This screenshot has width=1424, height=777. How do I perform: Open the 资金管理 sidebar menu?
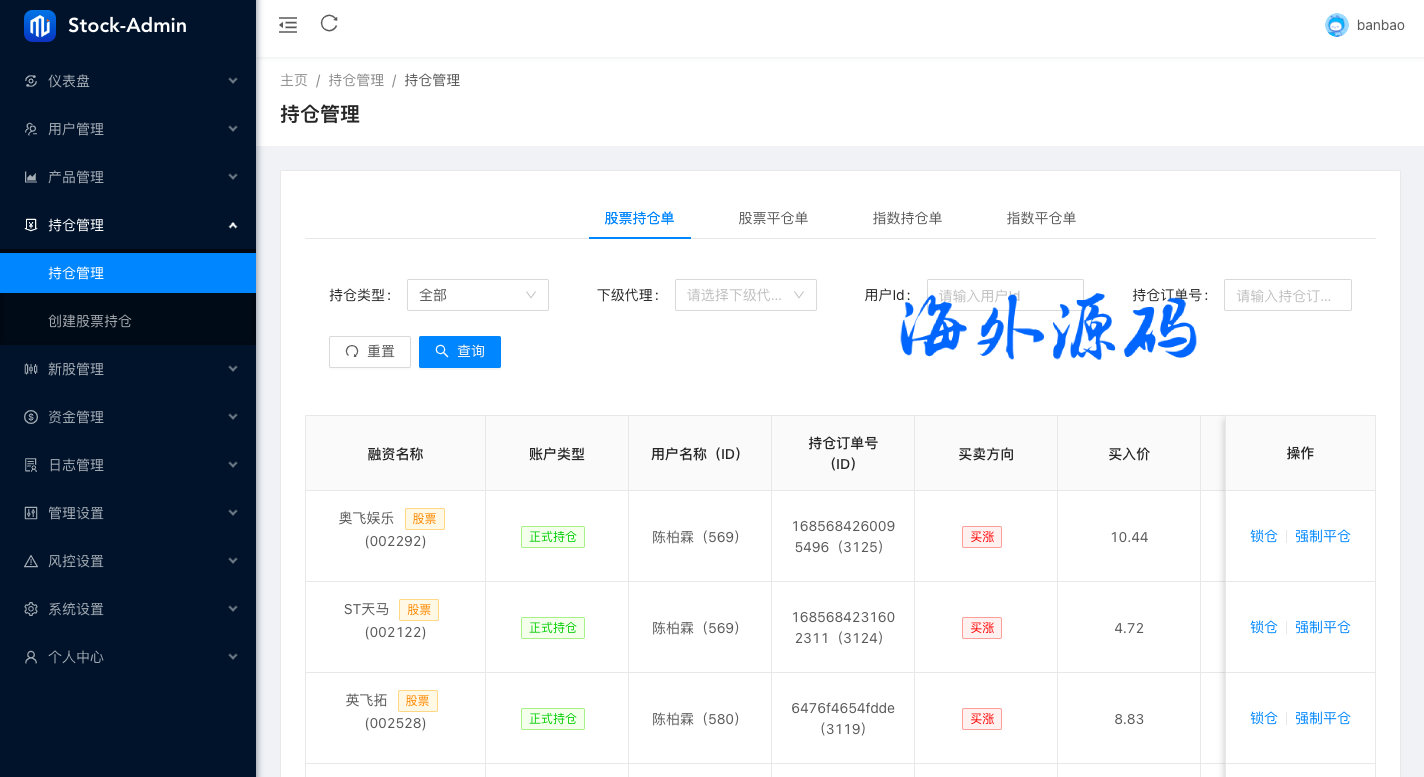click(128, 417)
